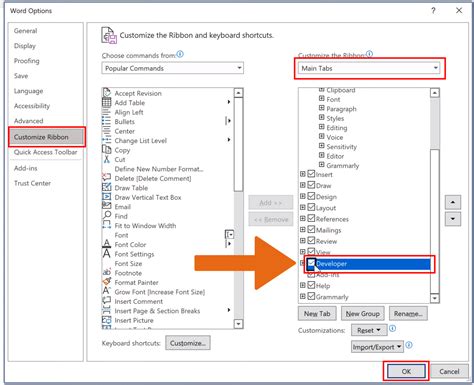Toggle the Mailings tab checkbox
474x385 pixels.
[311, 229]
